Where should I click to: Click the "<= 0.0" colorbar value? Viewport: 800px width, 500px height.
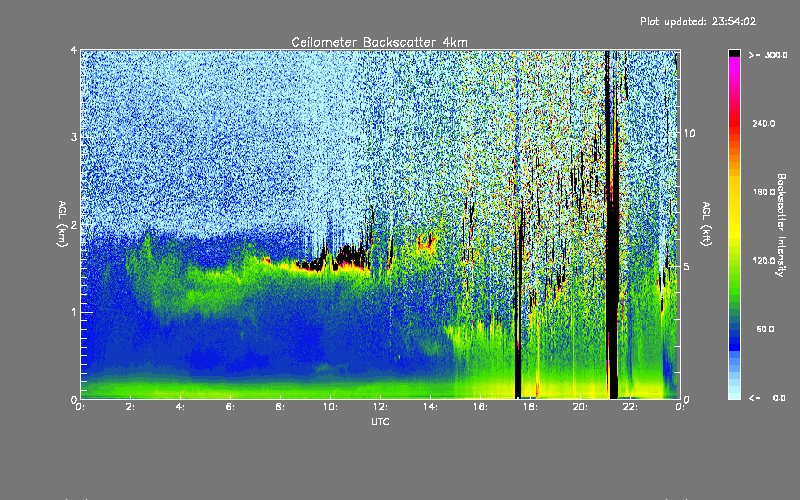(x=767, y=398)
